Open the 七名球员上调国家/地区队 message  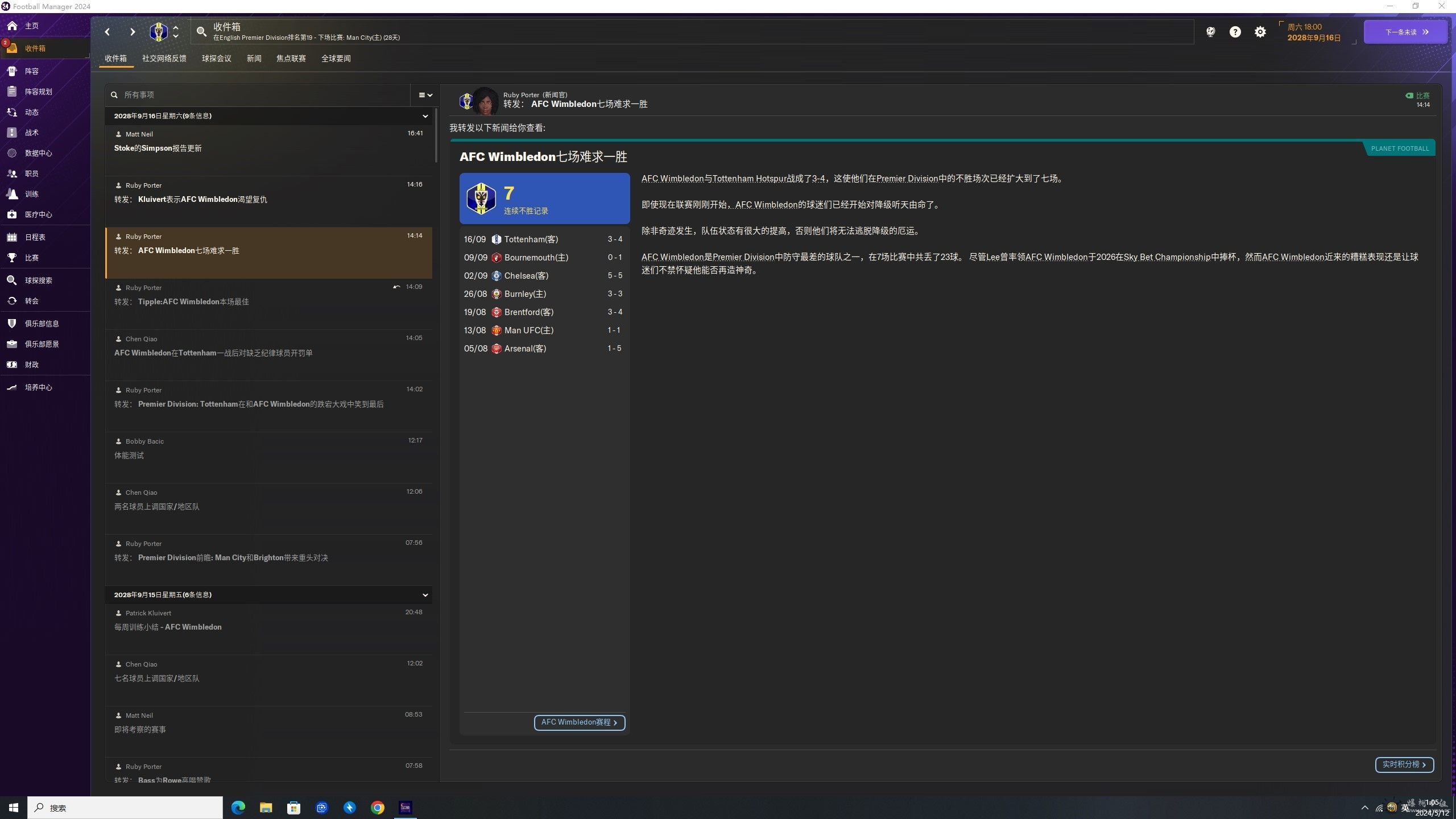[x=268, y=680]
